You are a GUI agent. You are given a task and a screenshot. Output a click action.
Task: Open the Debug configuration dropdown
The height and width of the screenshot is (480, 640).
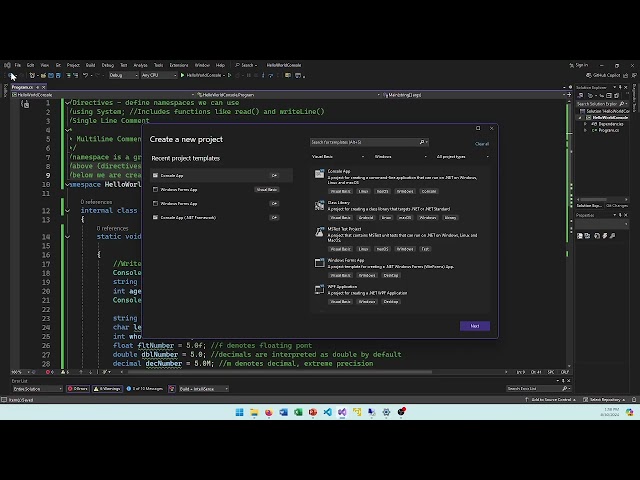point(123,75)
